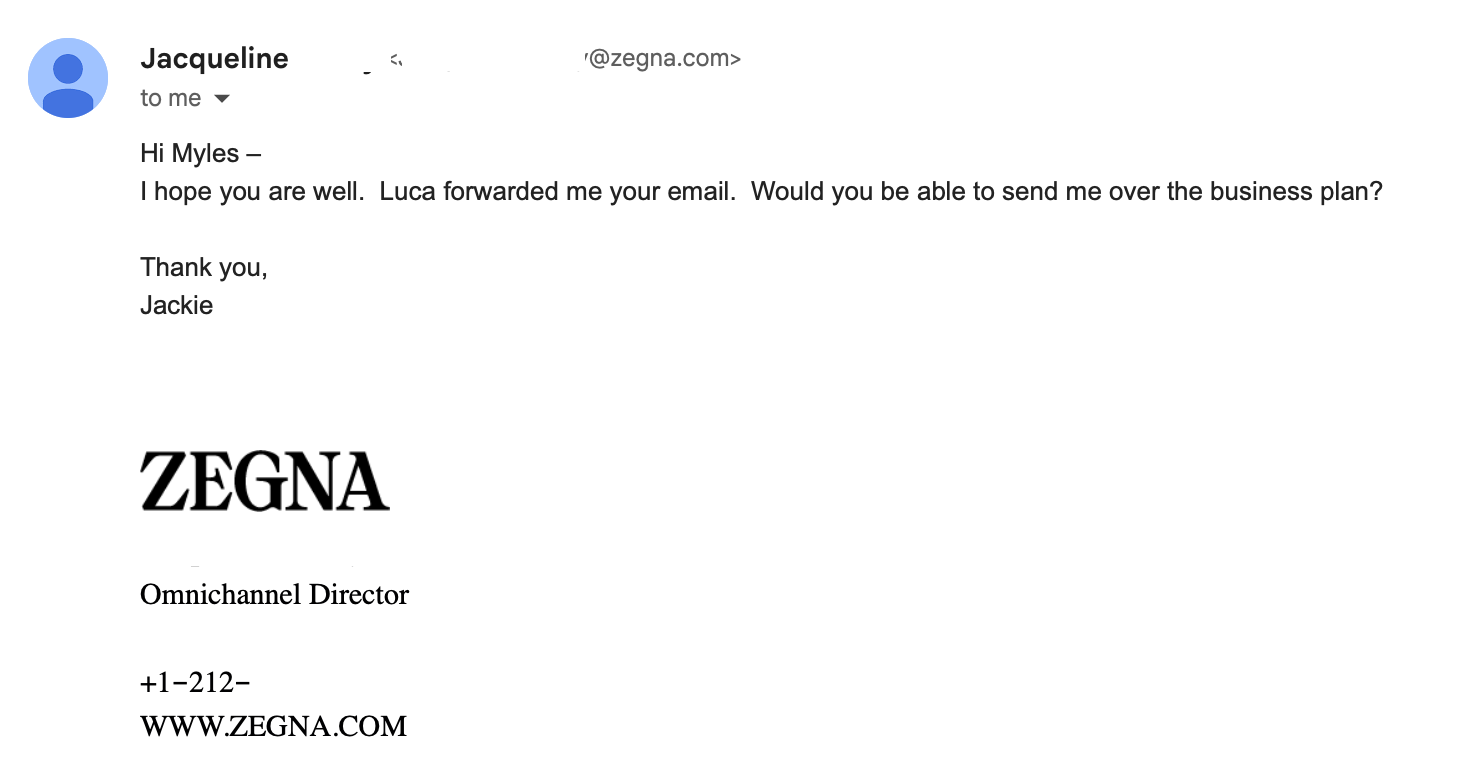This screenshot has width=1484, height=760.
Task: Select the "Omnichannel Director" title text
Action: pyautogui.click(x=274, y=595)
